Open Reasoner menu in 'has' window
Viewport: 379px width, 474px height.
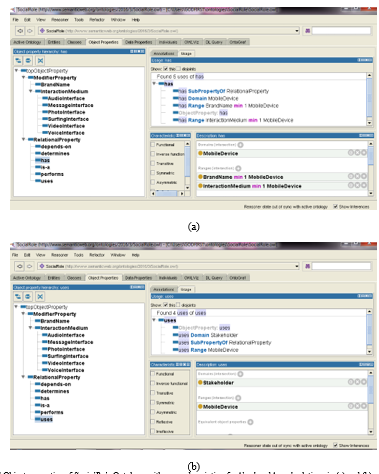(x=60, y=20)
